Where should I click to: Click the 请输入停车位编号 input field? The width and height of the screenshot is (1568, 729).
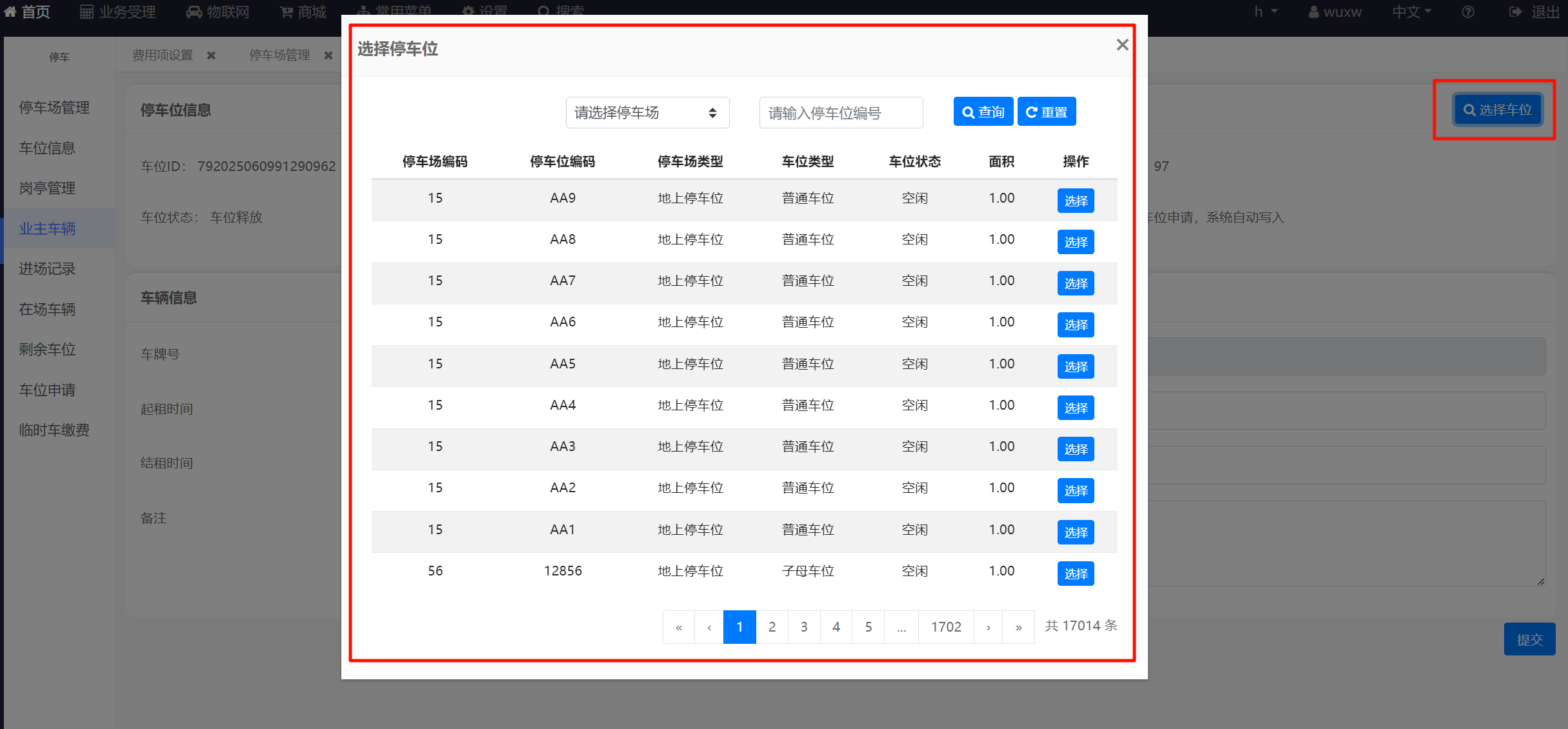[x=841, y=113]
